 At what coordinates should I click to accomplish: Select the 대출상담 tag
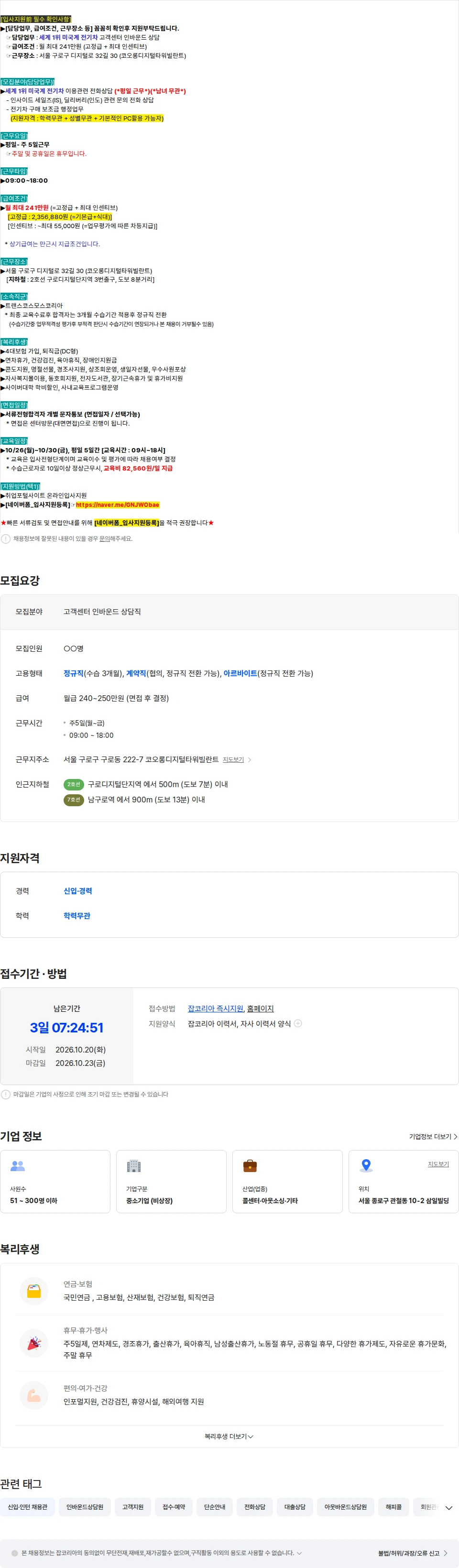[x=295, y=1507]
